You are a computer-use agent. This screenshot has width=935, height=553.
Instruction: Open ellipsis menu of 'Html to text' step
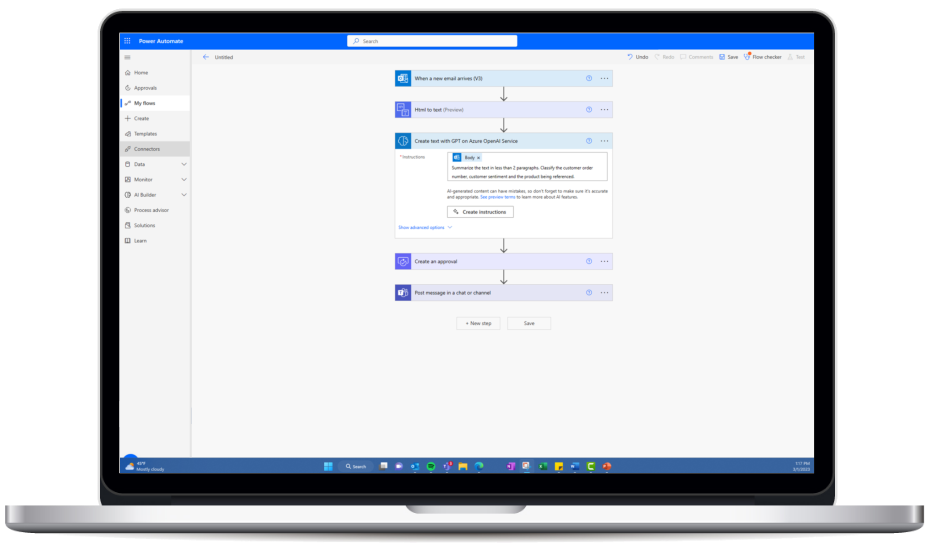tap(605, 110)
